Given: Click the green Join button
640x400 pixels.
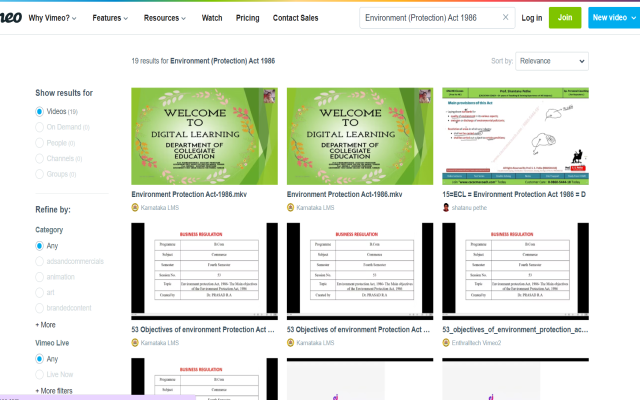Looking at the screenshot, I should (565, 18).
